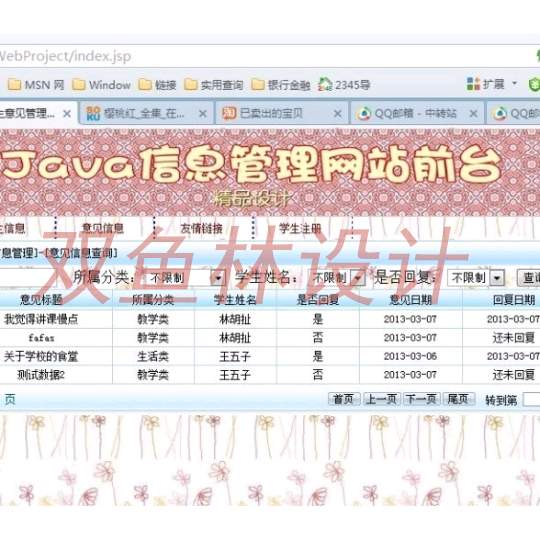The height and width of the screenshot is (540, 540).
Task: Switch to the 意见管理 tab
Action: (38, 113)
